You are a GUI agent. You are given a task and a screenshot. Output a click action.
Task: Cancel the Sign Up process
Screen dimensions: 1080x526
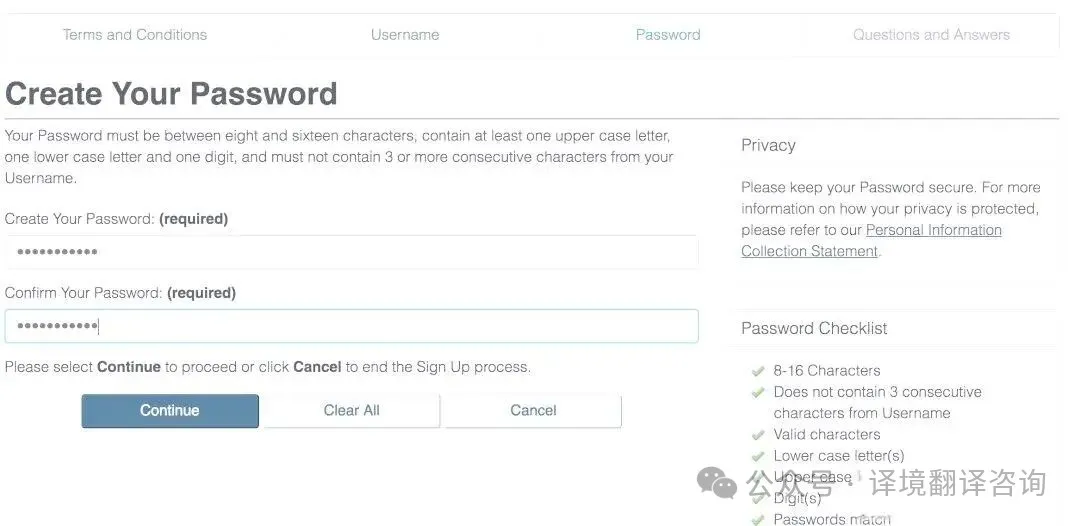[533, 410]
